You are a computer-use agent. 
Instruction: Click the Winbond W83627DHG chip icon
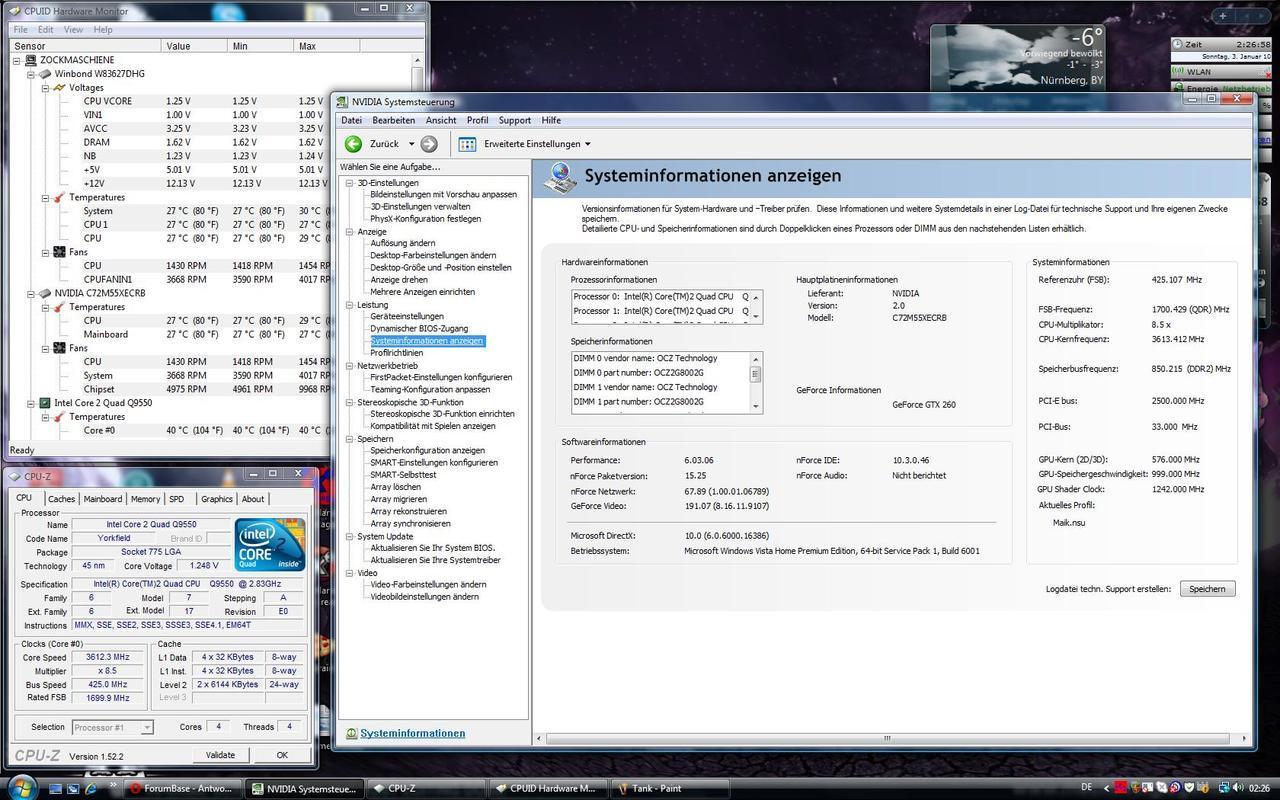pos(45,74)
